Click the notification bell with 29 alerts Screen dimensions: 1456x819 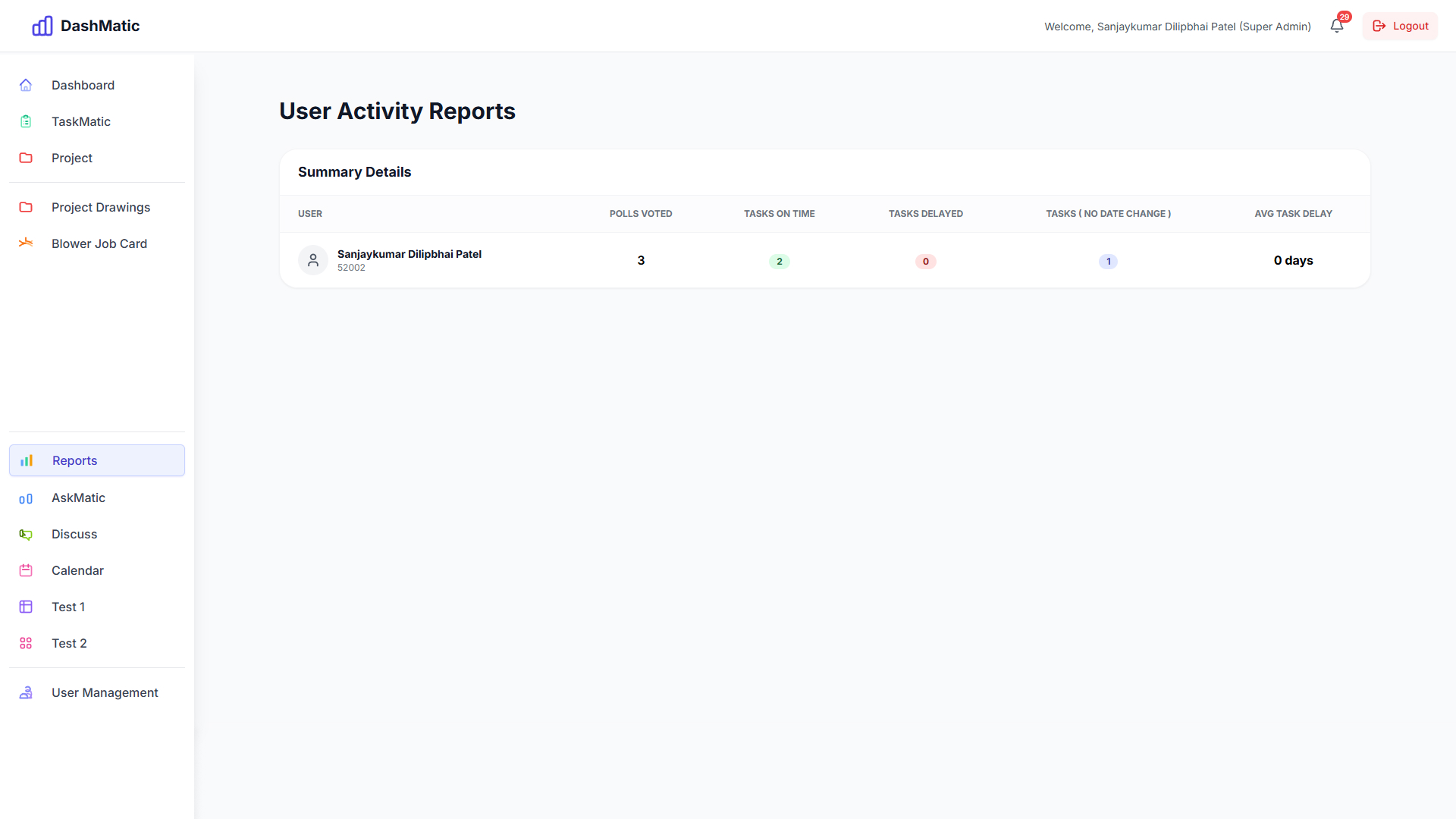click(x=1336, y=26)
